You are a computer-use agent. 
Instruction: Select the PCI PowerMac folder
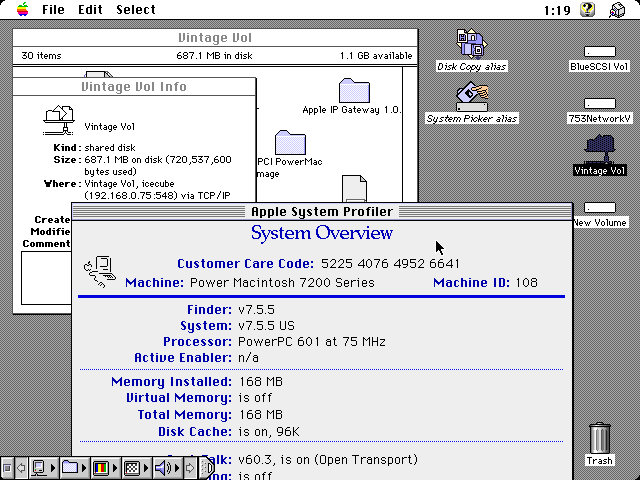(x=290, y=142)
